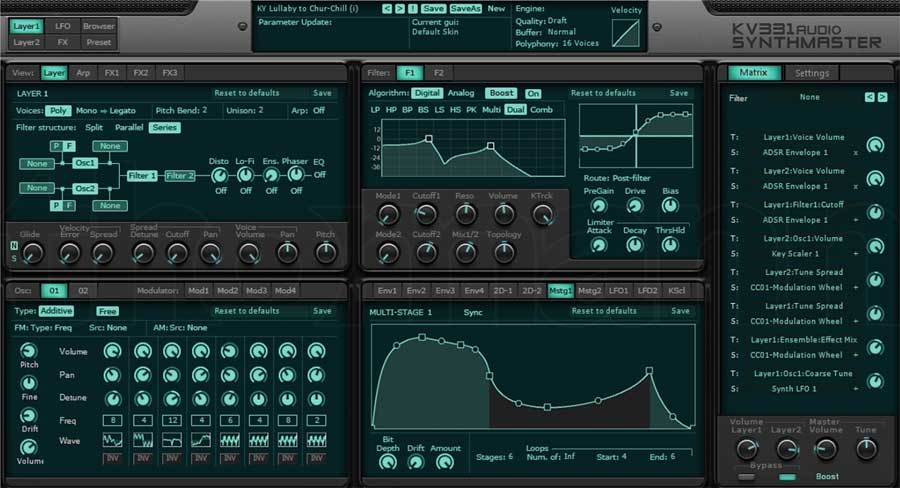Select Series filter structure
Screen dimensions: 900x488
coord(165,127)
